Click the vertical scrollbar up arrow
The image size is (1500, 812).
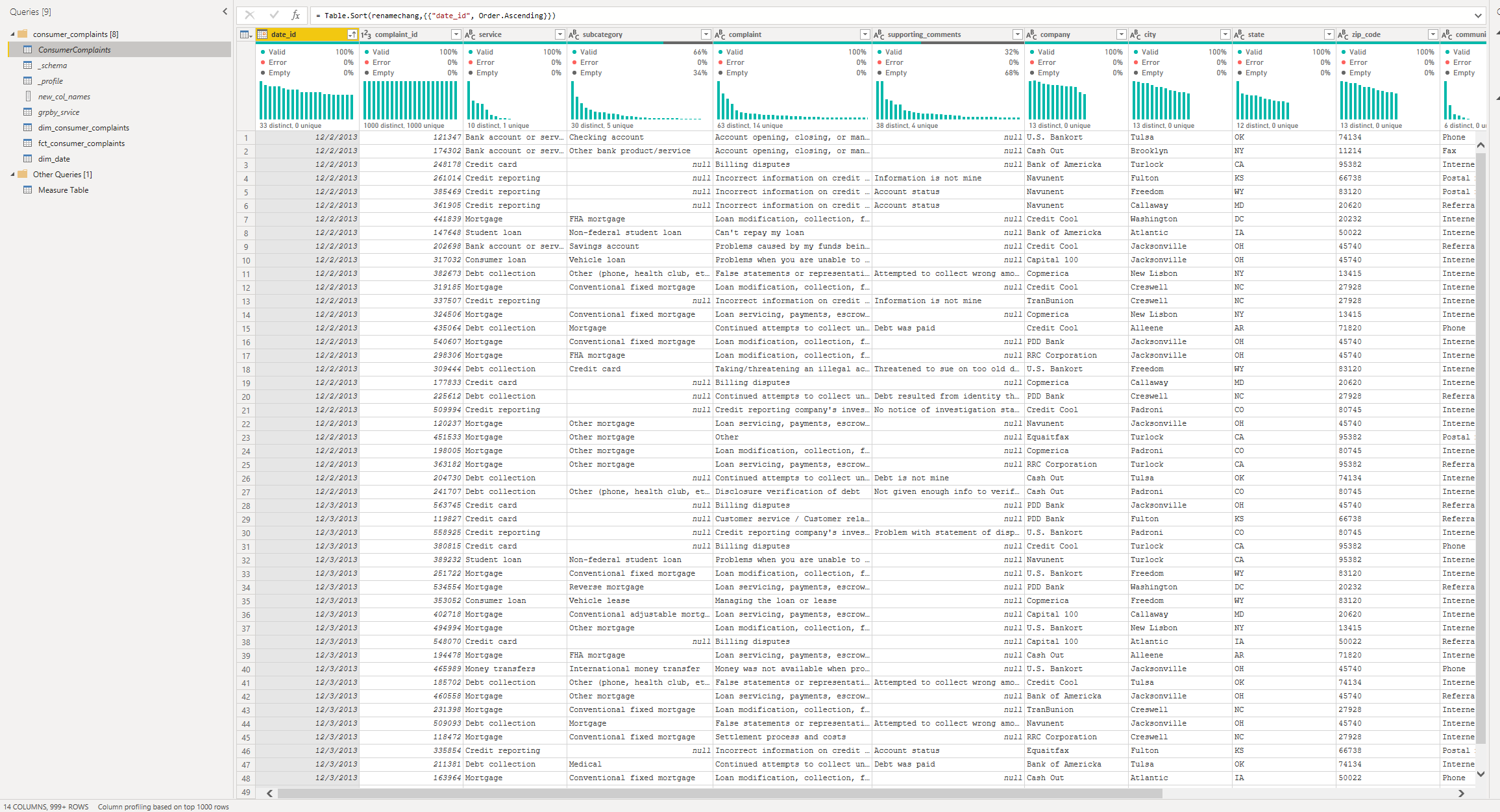(x=1481, y=145)
